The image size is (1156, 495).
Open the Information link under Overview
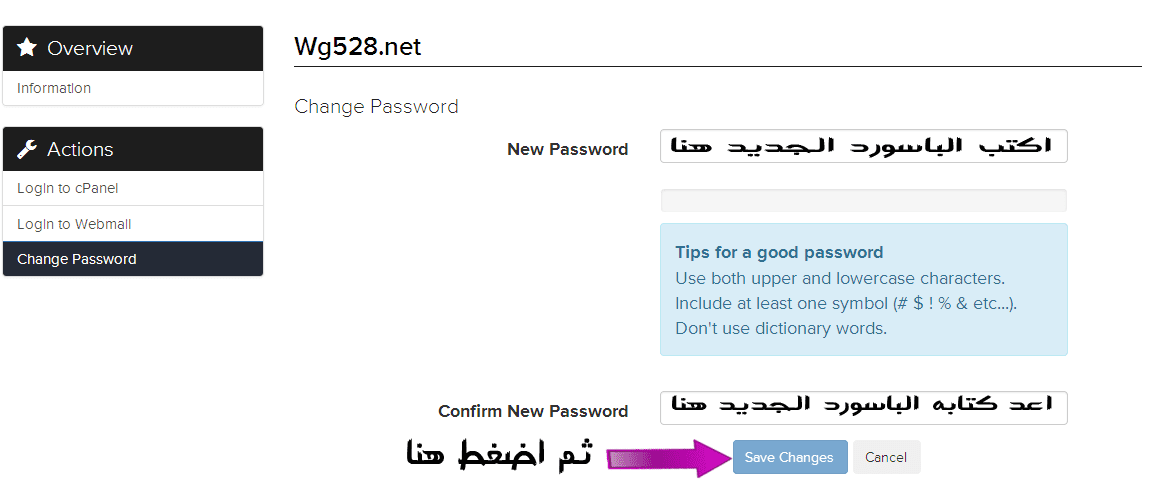coord(54,88)
